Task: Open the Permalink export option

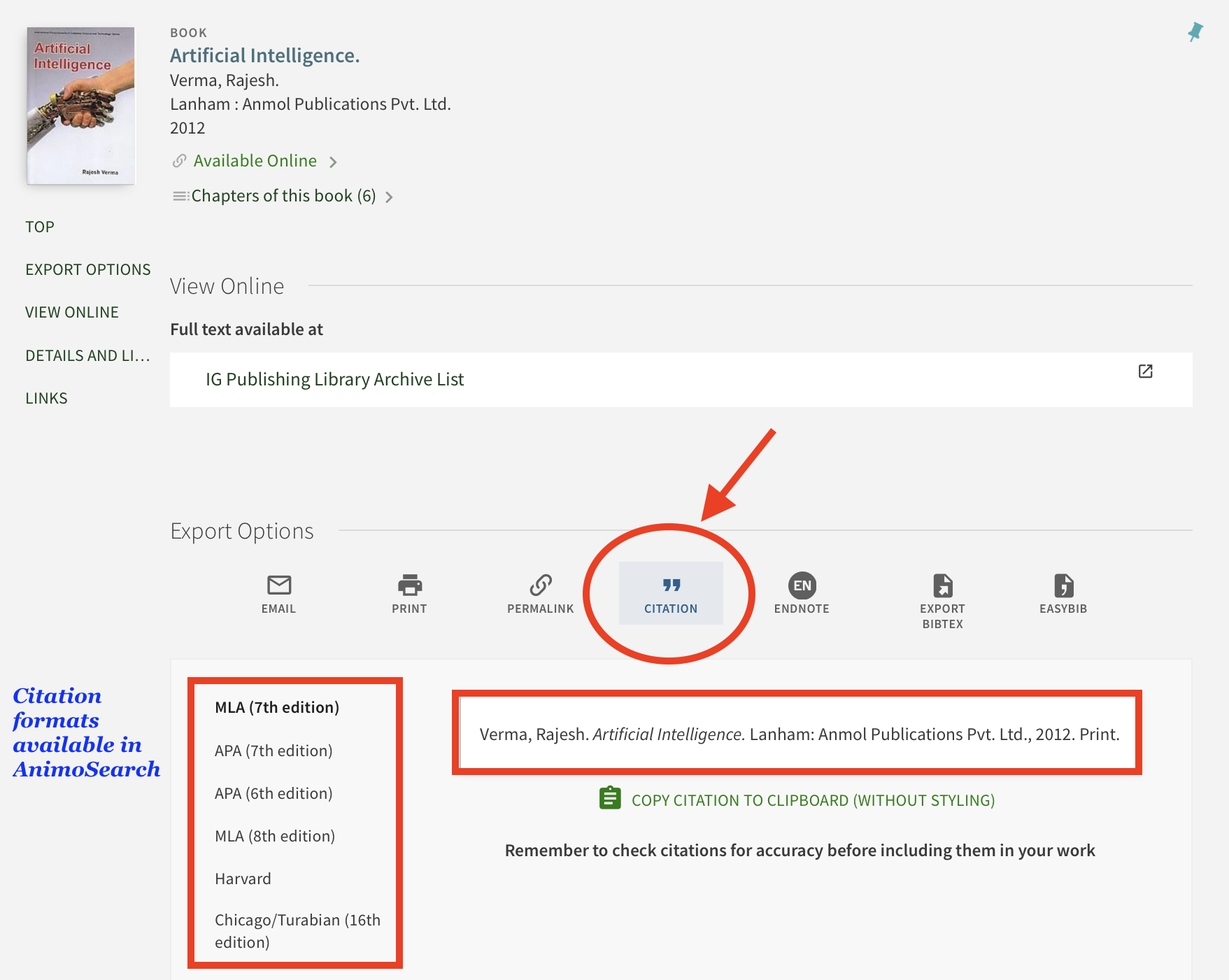Action: [x=540, y=585]
